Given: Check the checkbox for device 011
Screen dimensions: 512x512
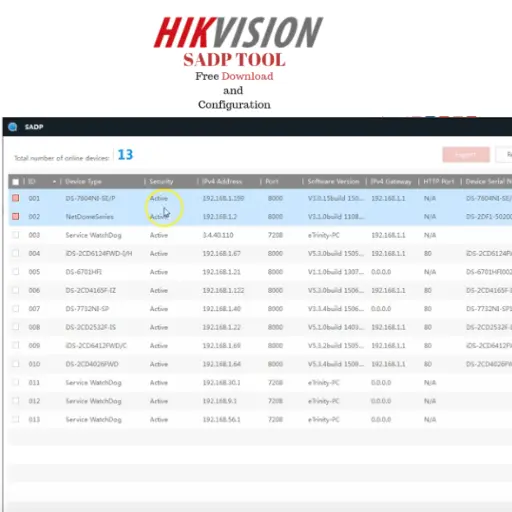Looking at the screenshot, I should [15, 382].
